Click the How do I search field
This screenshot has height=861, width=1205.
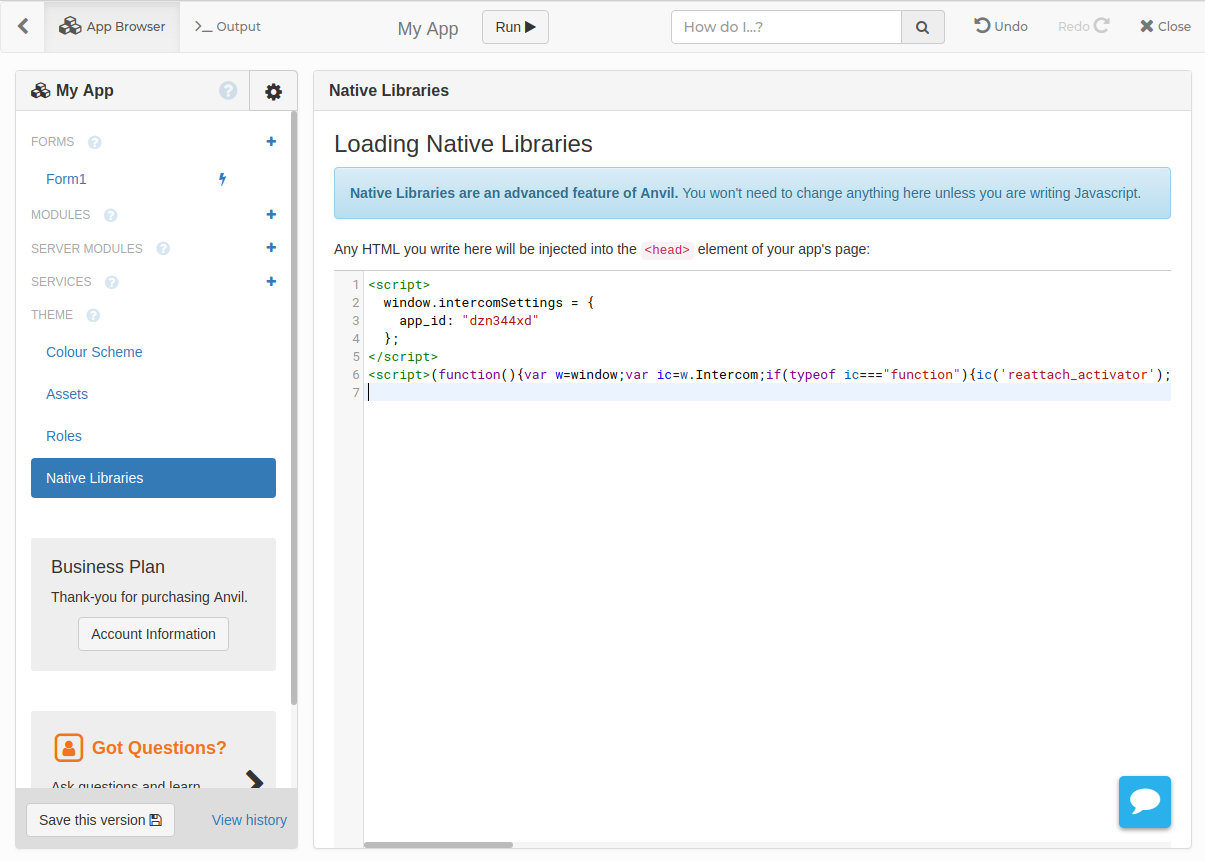tap(786, 26)
